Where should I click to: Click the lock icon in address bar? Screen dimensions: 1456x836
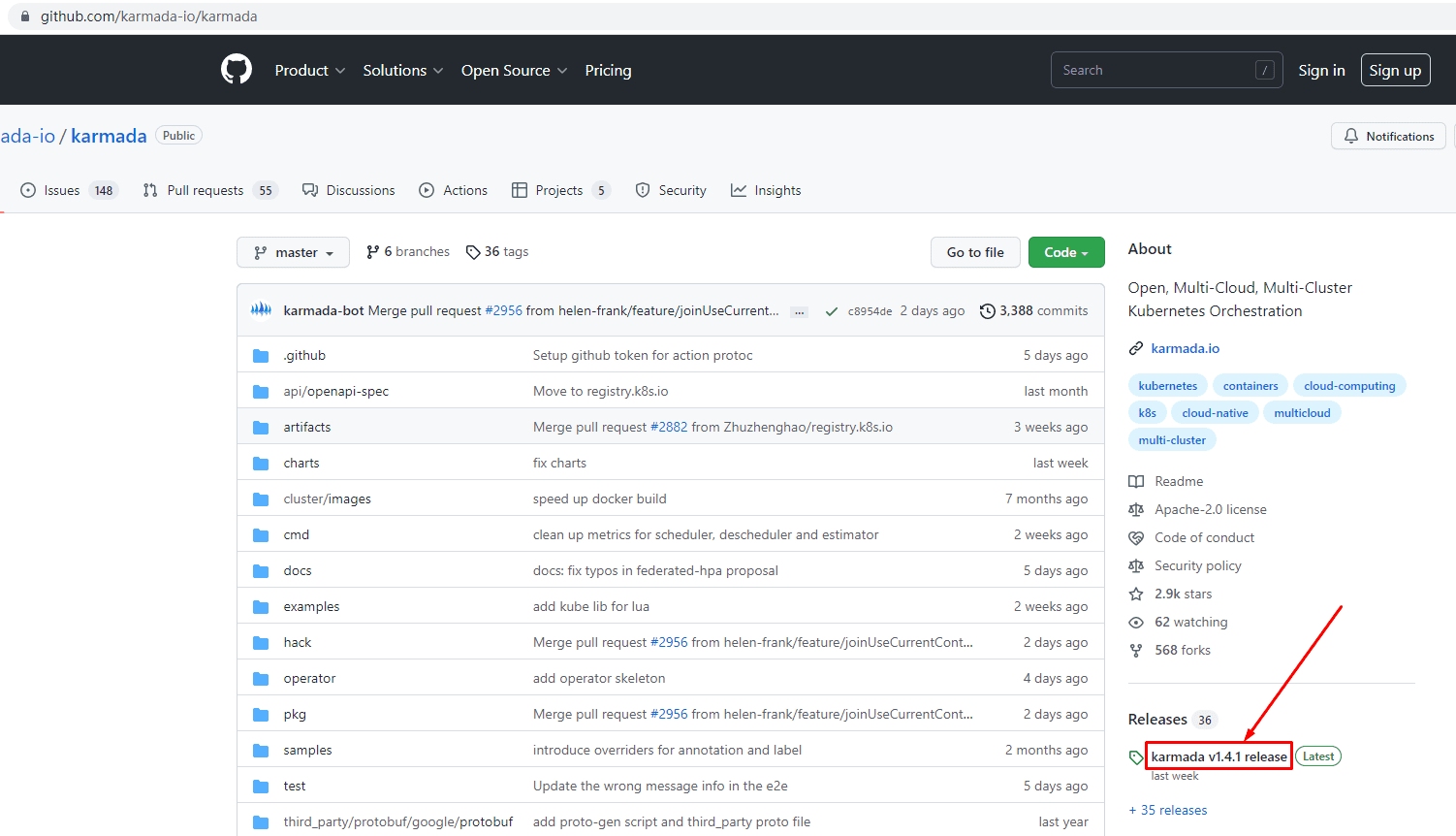pos(26,16)
